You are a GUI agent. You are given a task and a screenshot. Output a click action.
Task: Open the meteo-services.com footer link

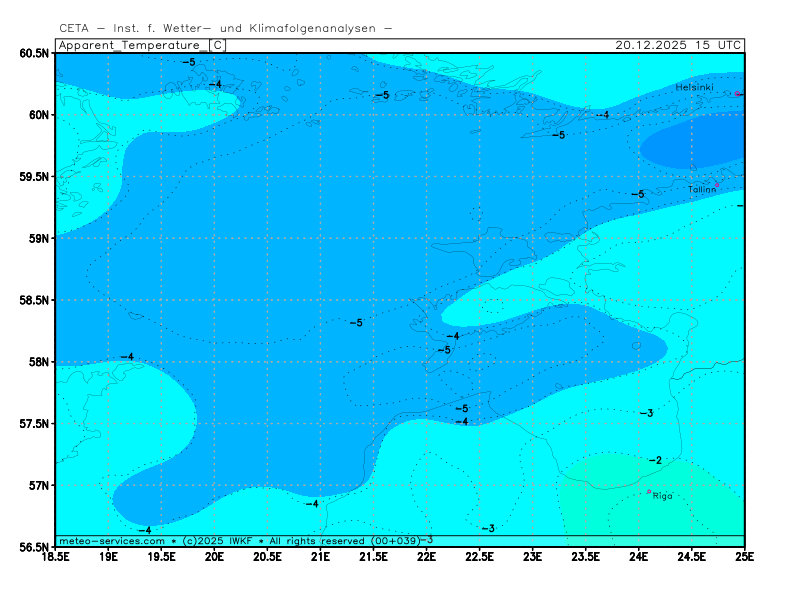pos(111,541)
